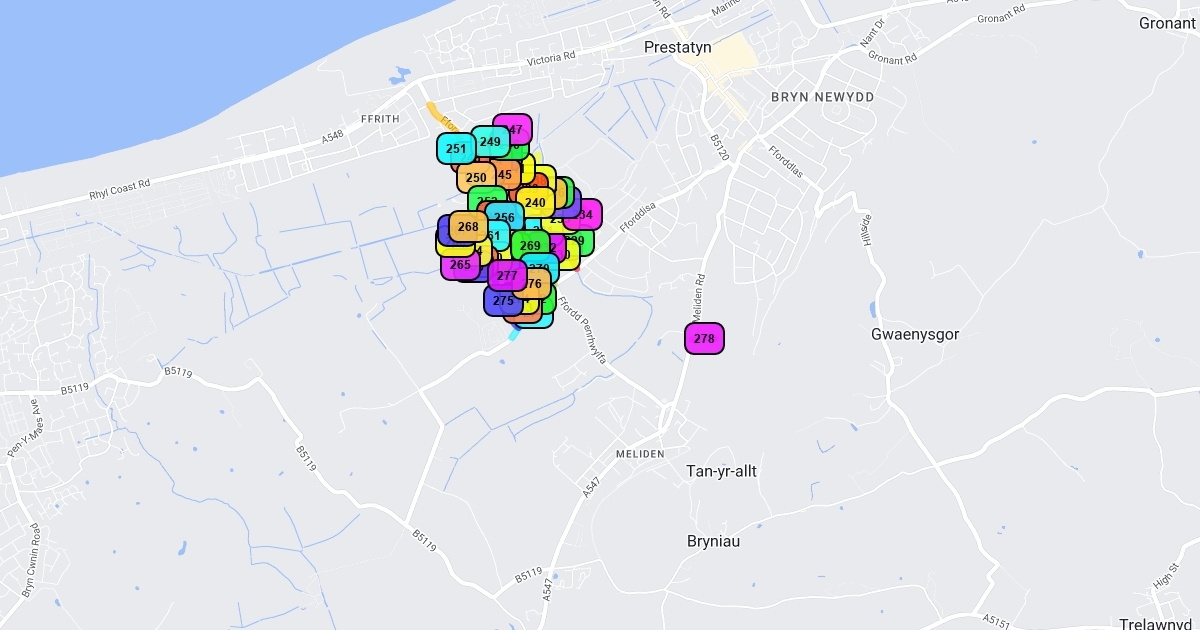Open the cyan marker labeled 256
The height and width of the screenshot is (630, 1200).
pyautogui.click(x=504, y=218)
